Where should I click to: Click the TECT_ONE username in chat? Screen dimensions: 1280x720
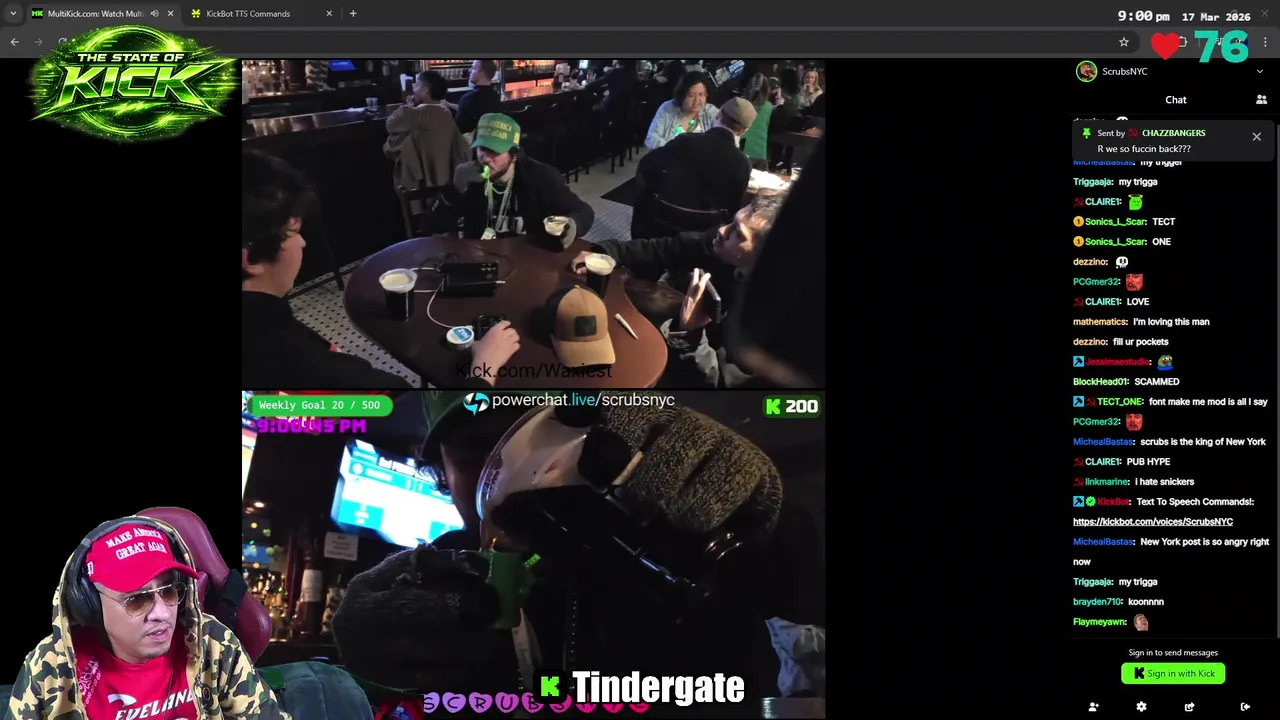pyautogui.click(x=1120, y=402)
